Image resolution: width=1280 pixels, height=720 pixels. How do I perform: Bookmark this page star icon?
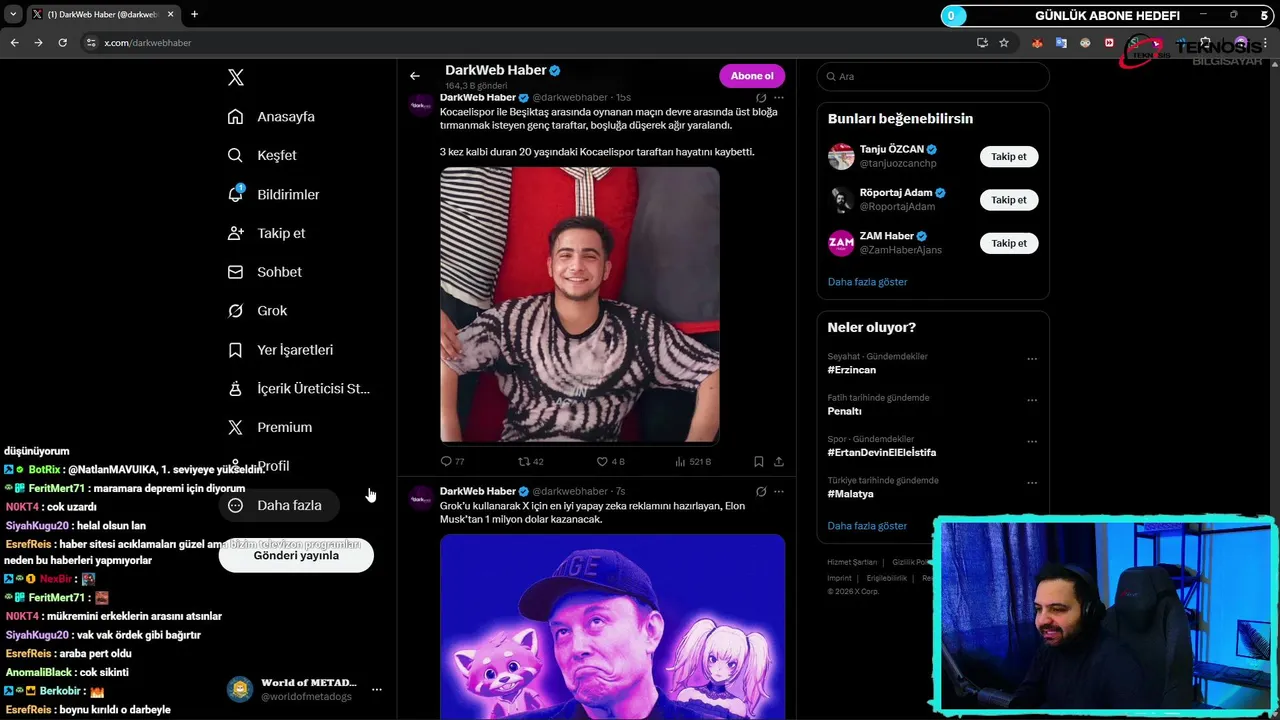[x=1003, y=43]
